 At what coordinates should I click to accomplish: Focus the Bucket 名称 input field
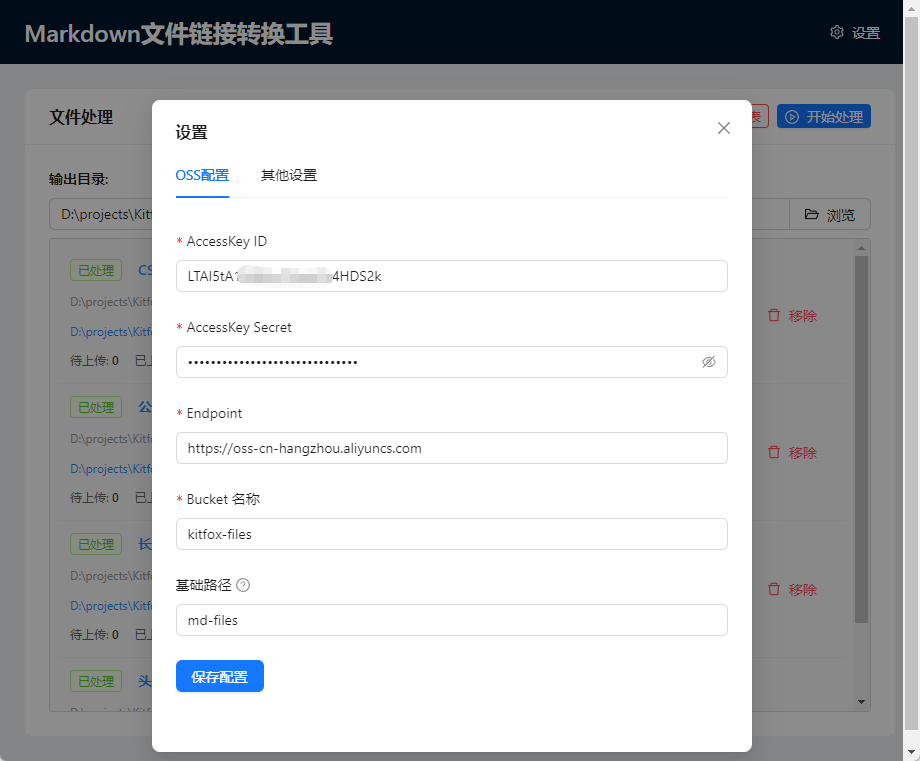(450, 534)
